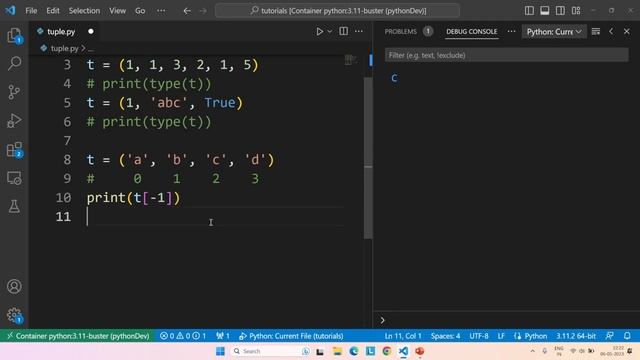Click the code line print(t[-1])

[133, 198]
